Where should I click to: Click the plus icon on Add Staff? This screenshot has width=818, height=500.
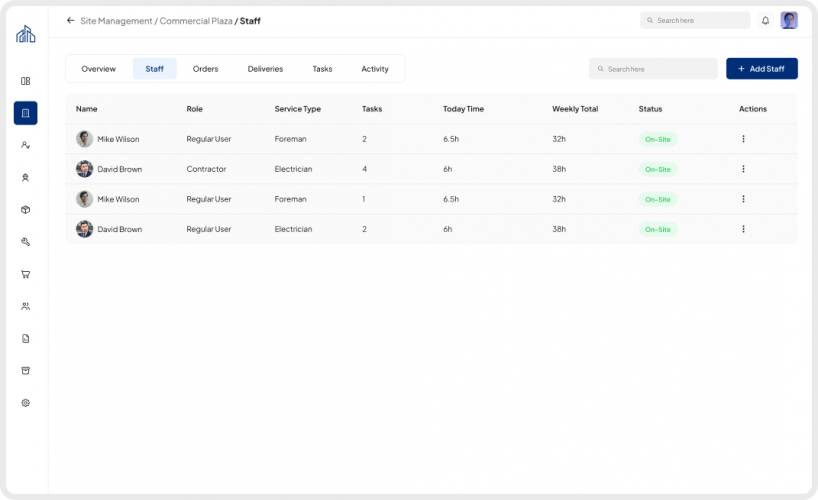741,69
